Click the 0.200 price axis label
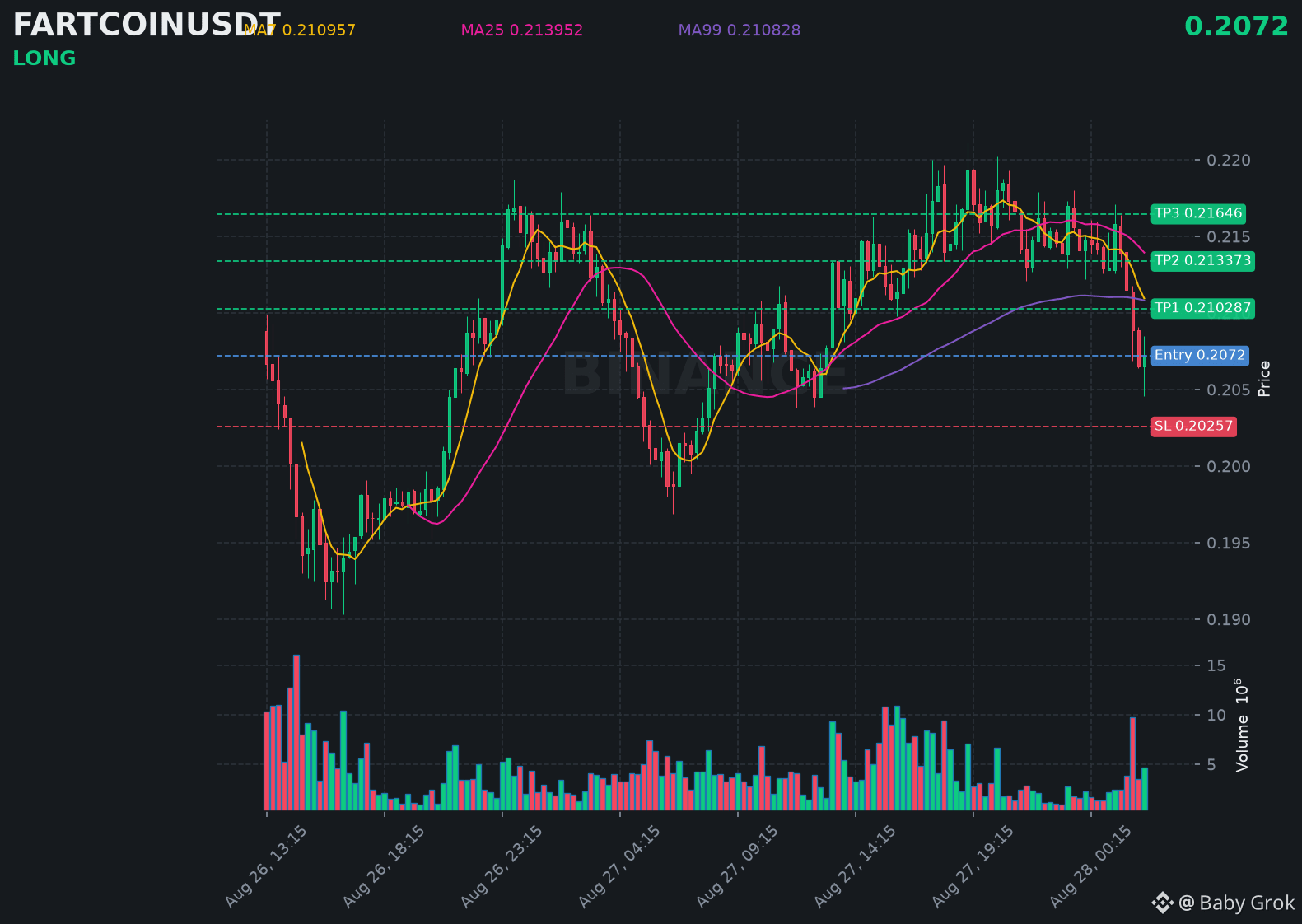The height and width of the screenshot is (924, 1302). tap(1228, 466)
